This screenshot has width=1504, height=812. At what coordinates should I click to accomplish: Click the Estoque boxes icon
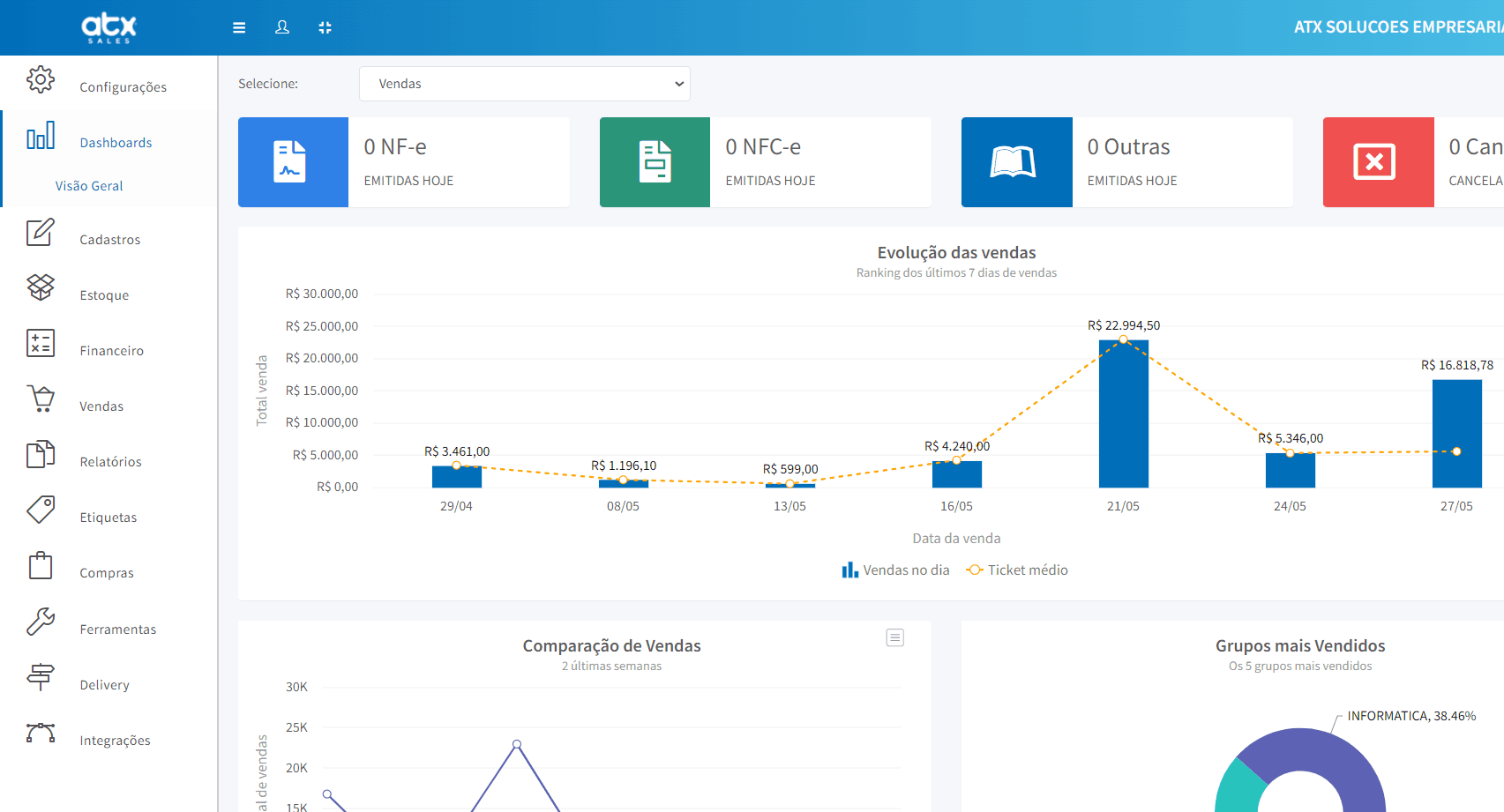point(41,287)
